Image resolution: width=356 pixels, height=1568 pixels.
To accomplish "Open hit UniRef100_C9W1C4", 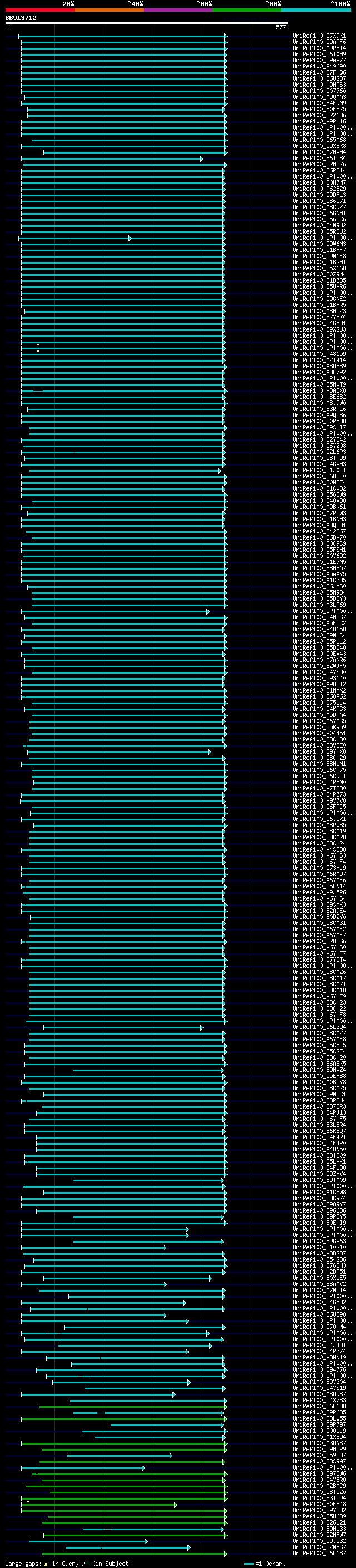I will (319, 635).
